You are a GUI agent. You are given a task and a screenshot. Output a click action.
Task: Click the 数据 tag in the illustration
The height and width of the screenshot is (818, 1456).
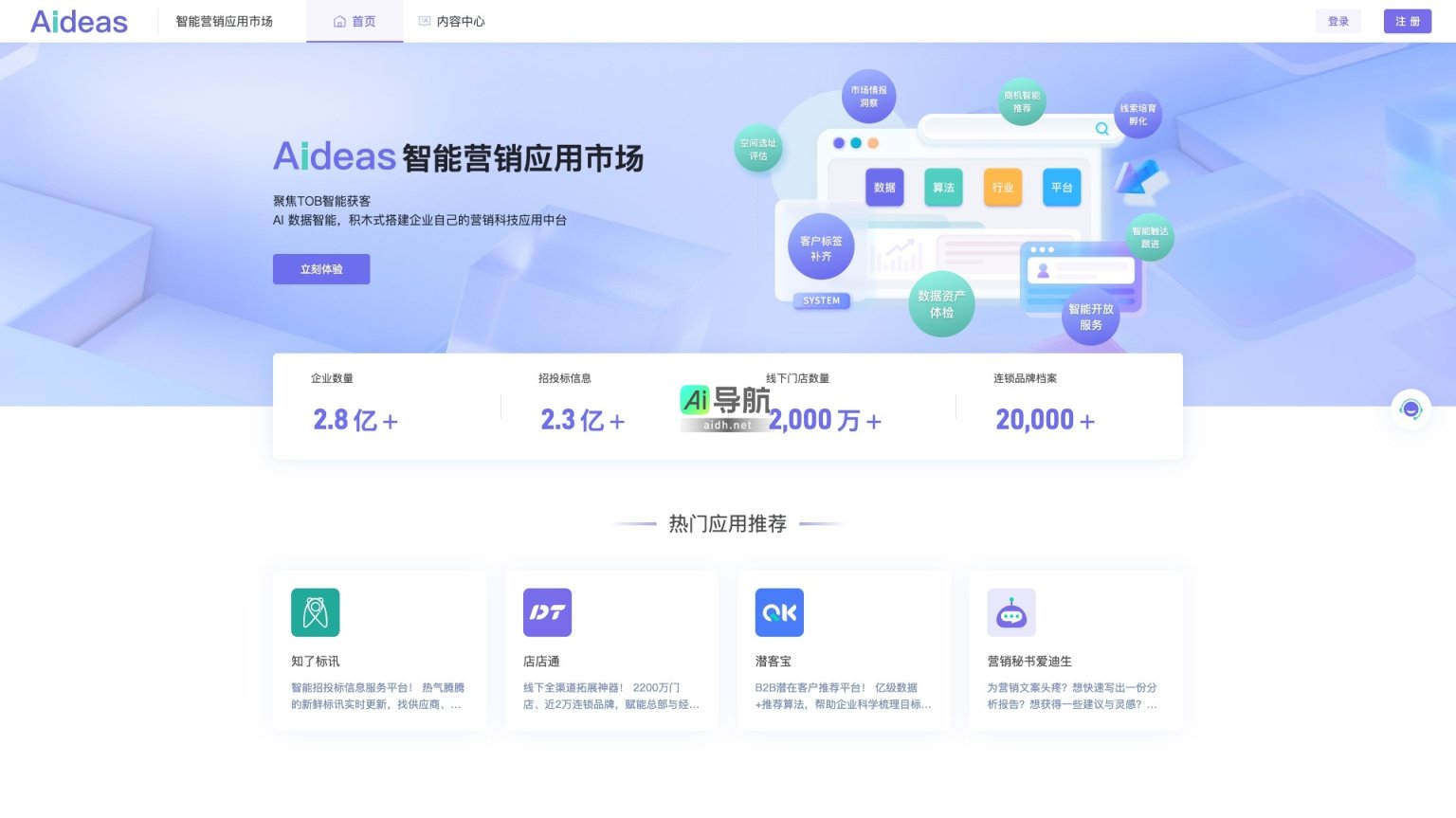883,187
